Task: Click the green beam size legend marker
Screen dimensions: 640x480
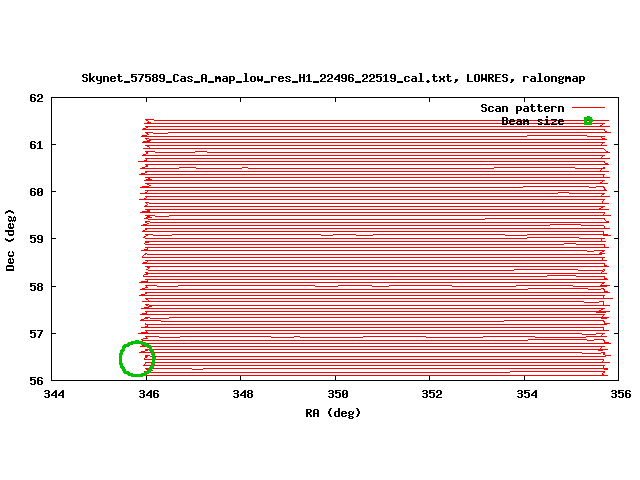Action: pyautogui.click(x=588, y=120)
